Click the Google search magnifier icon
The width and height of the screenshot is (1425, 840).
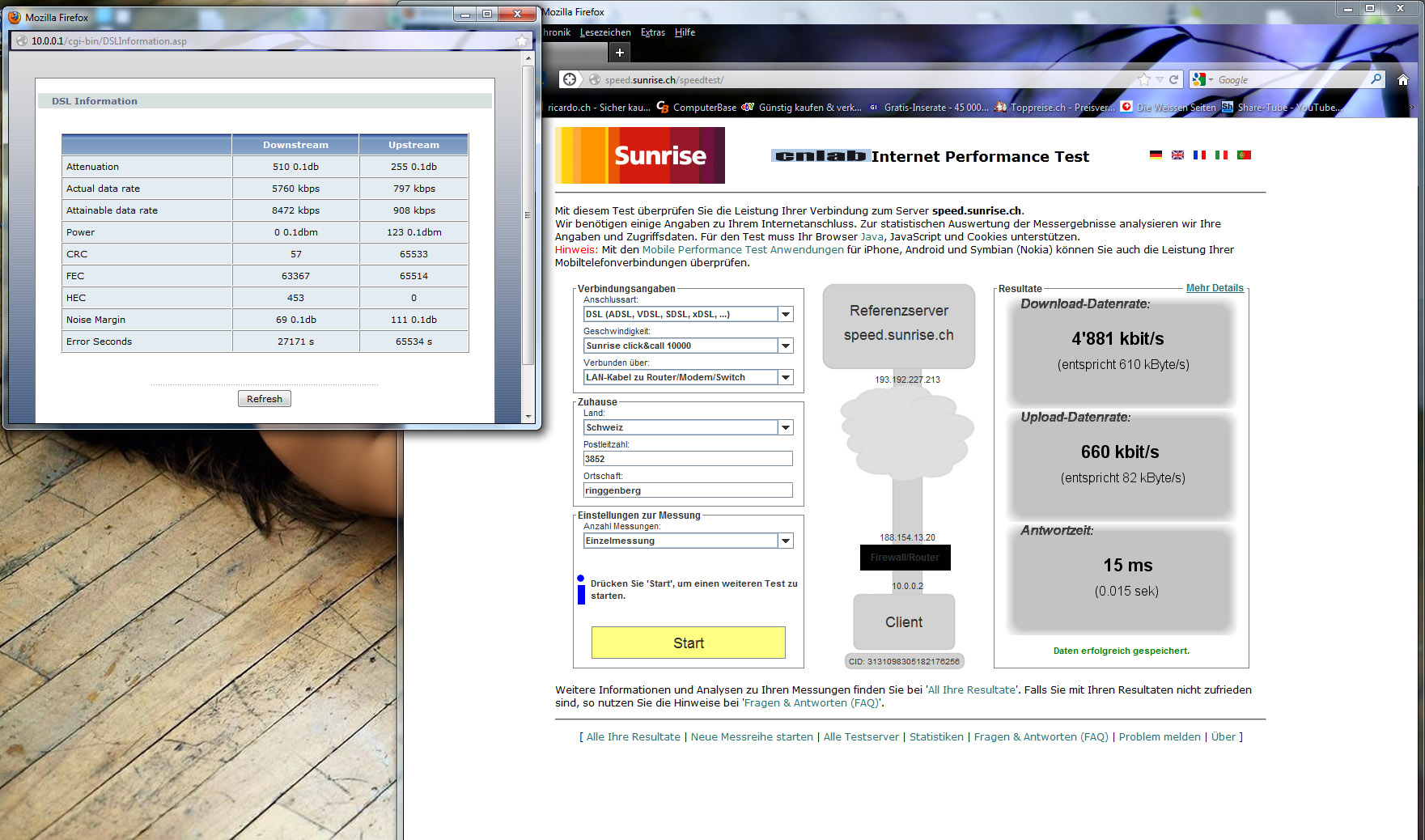pos(1376,79)
